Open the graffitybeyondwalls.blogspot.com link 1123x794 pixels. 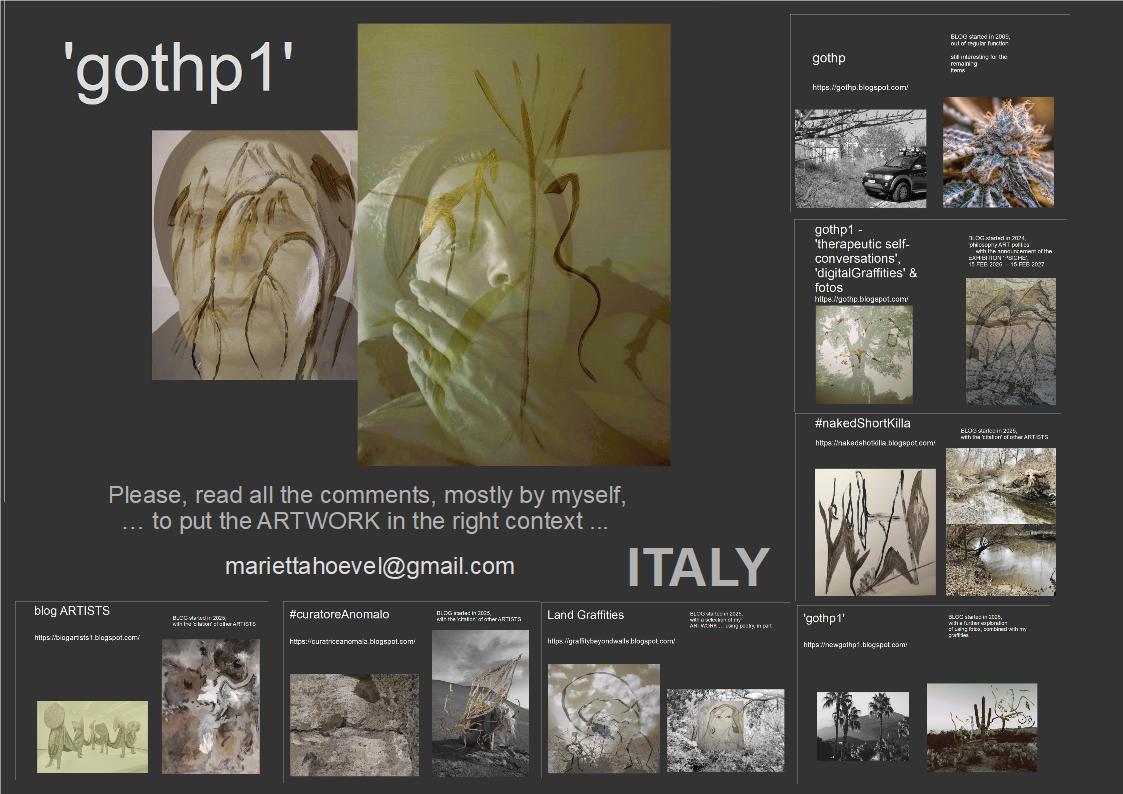coord(611,641)
